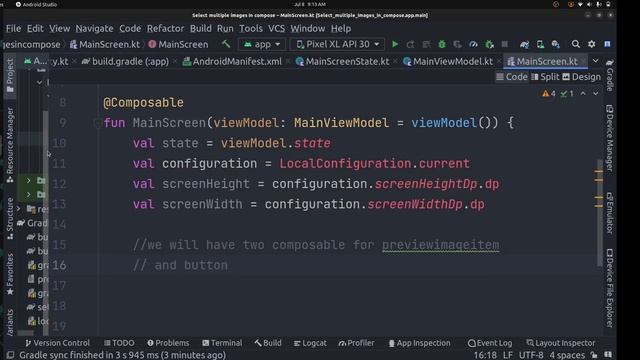Open the Logcat tool window

point(310,343)
